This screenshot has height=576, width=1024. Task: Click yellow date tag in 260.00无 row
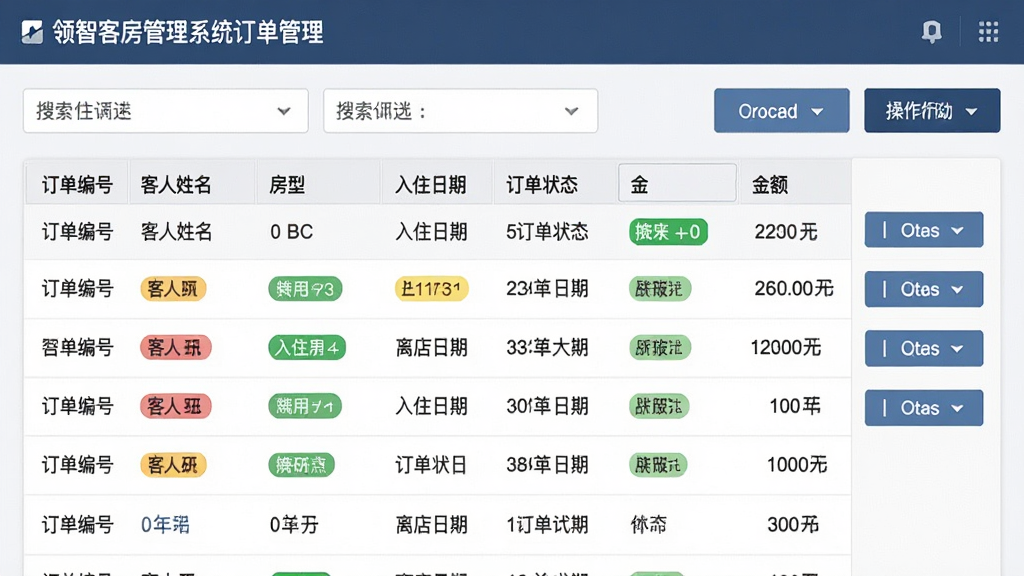pyautogui.click(x=431, y=289)
